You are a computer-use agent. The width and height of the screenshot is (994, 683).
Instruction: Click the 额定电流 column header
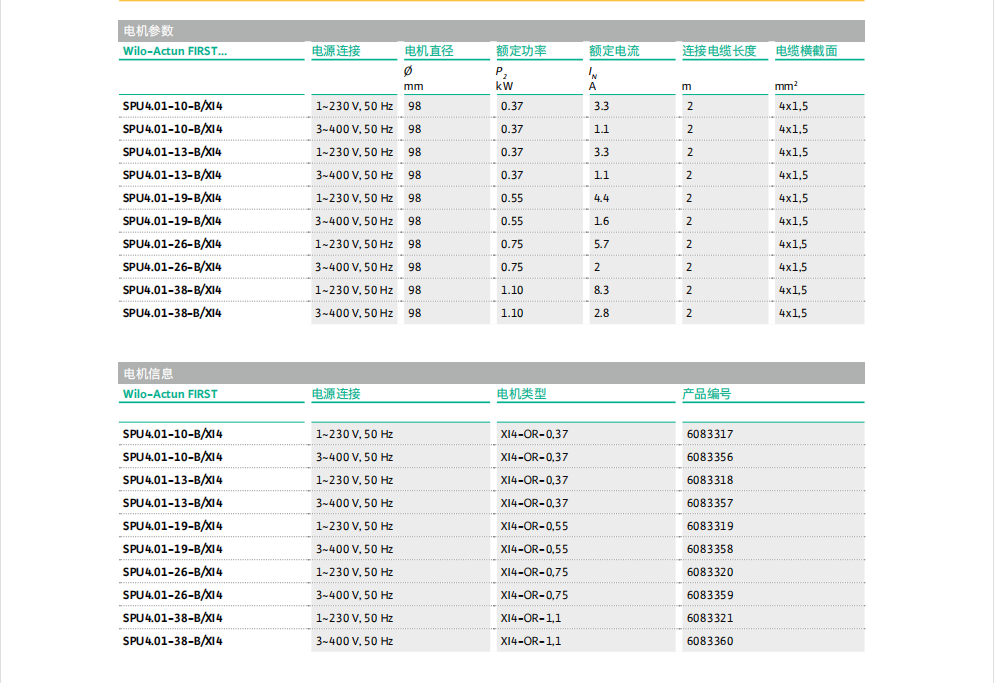614,51
